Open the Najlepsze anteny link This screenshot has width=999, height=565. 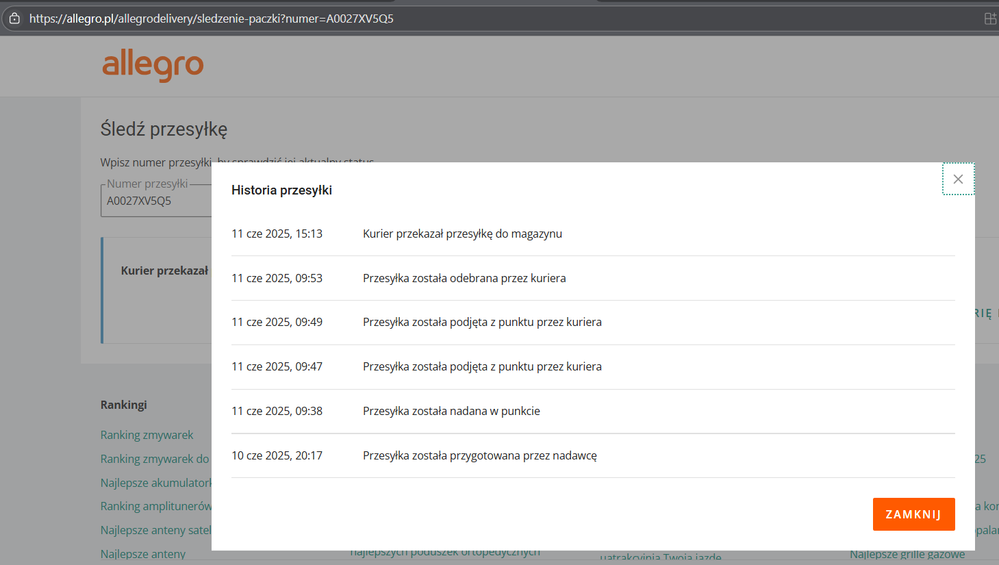[x=143, y=554]
